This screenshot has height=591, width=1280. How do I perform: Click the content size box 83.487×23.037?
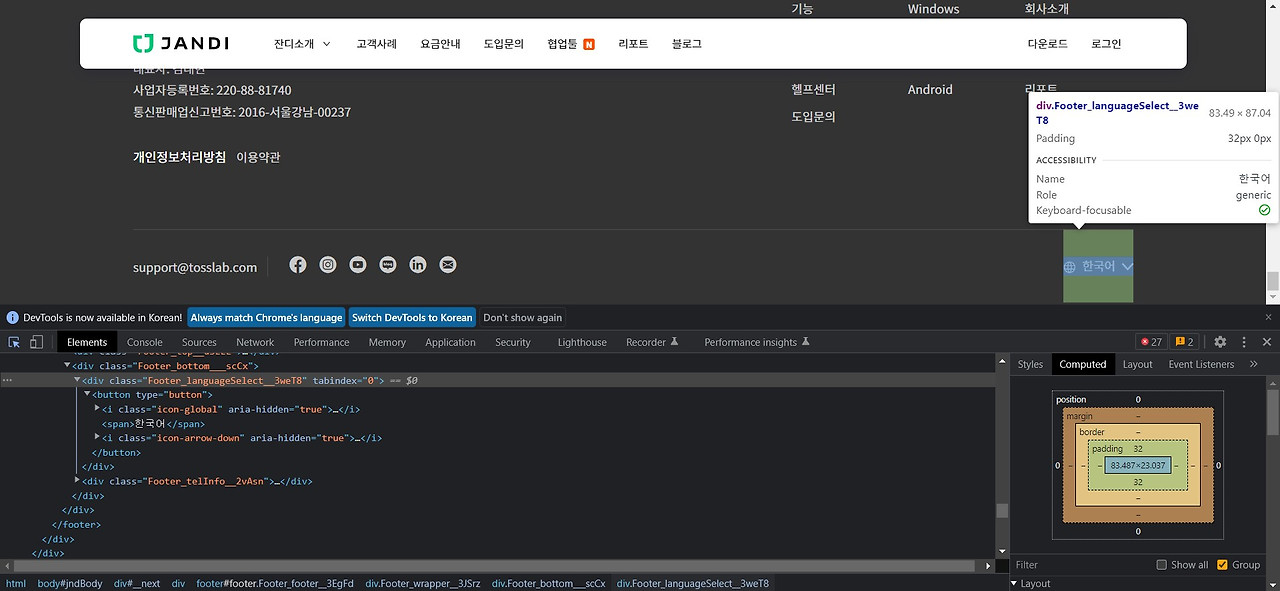pos(1138,466)
